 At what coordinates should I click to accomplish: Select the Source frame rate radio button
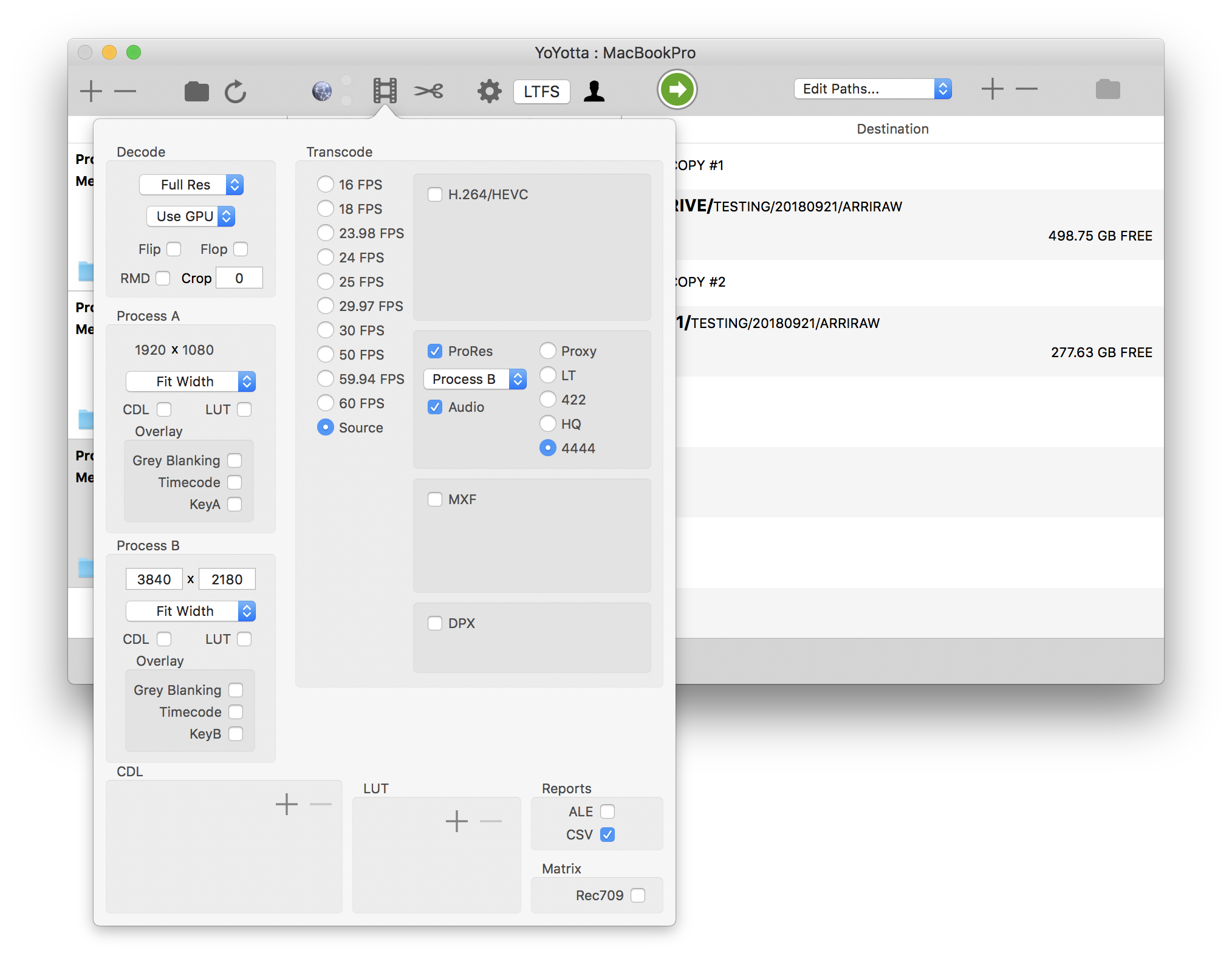click(326, 428)
